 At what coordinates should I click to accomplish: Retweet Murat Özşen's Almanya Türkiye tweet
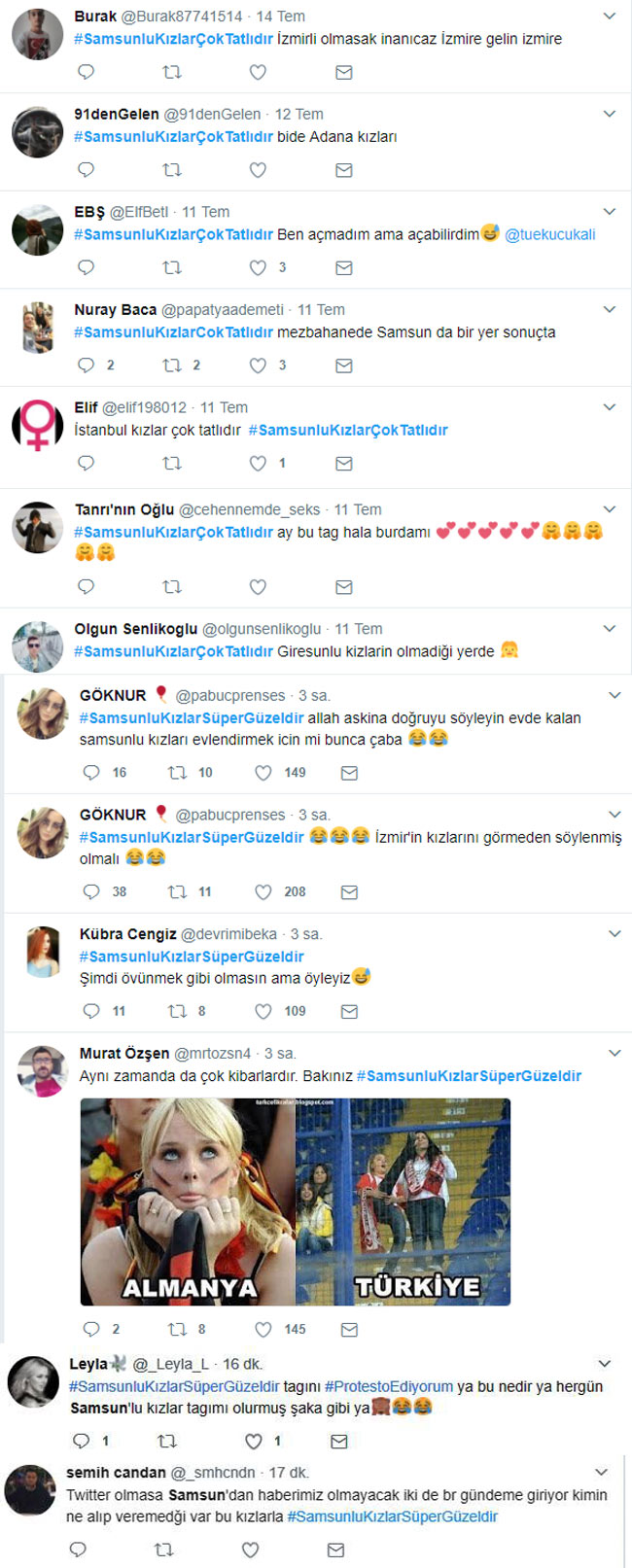(x=178, y=1329)
